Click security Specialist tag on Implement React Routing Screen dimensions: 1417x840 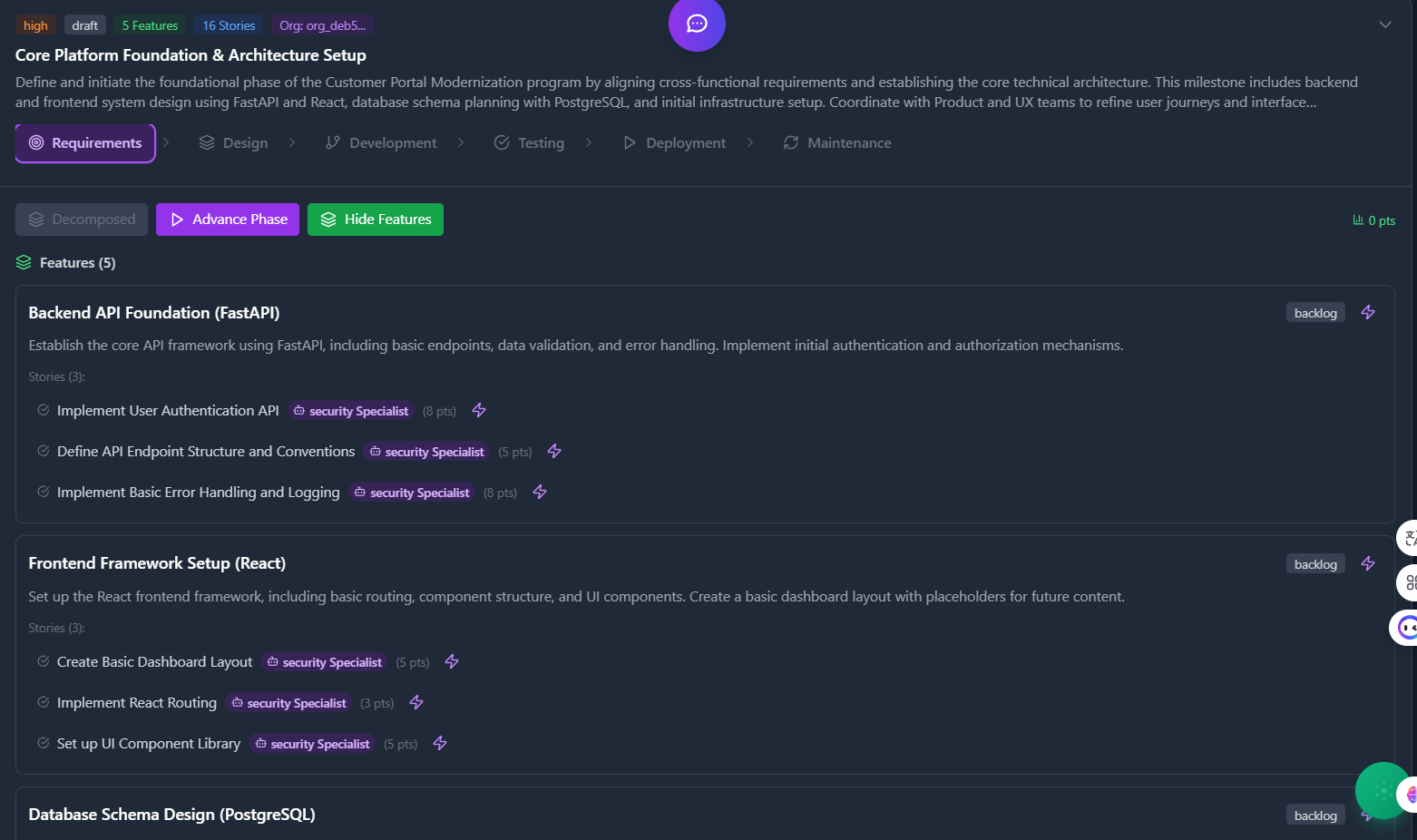coord(288,703)
